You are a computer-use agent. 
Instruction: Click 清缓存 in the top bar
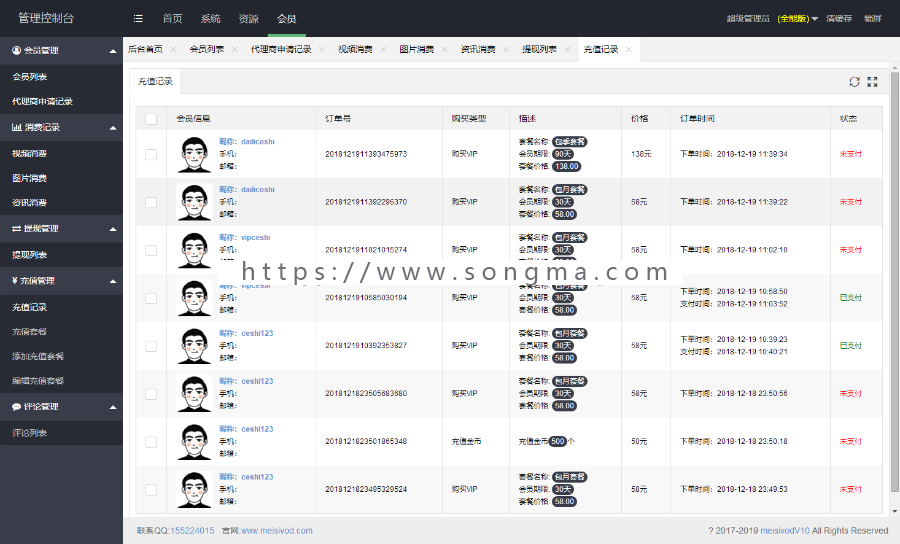839,18
